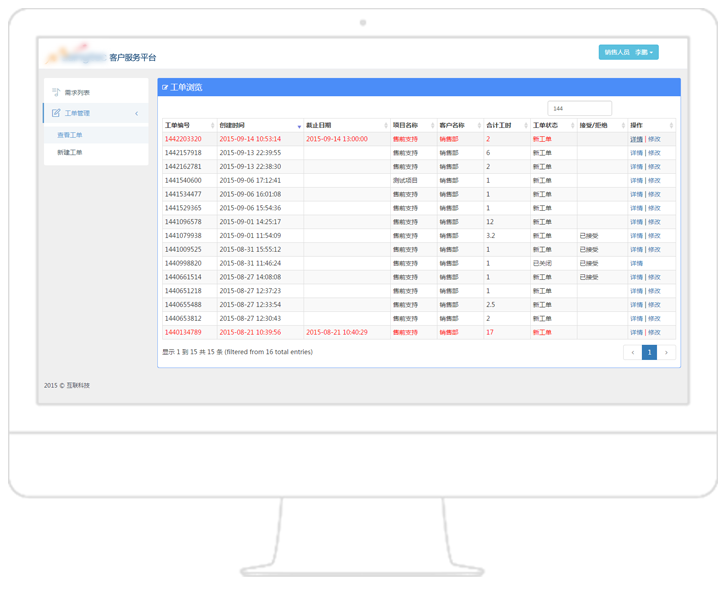
Task: Open 需求列表 menu item
Action: (77, 92)
